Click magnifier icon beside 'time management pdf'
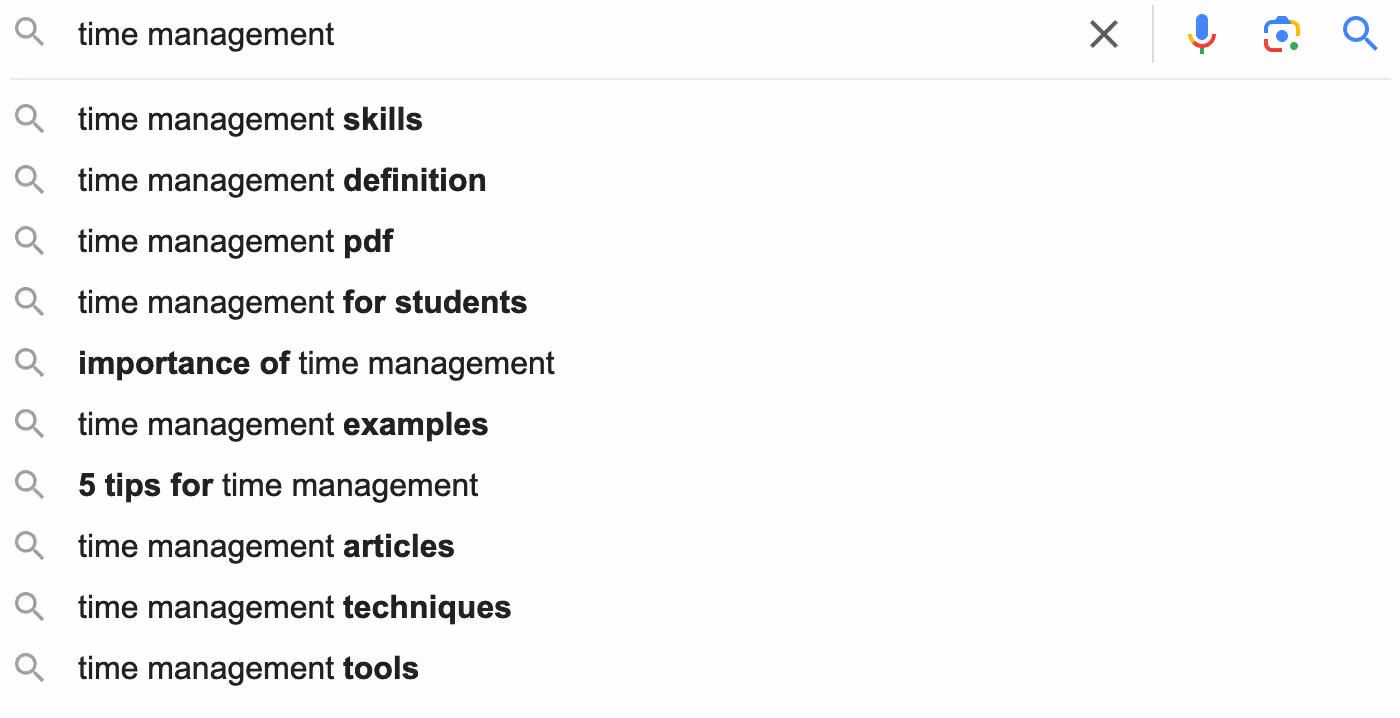1400x718 pixels. point(30,242)
